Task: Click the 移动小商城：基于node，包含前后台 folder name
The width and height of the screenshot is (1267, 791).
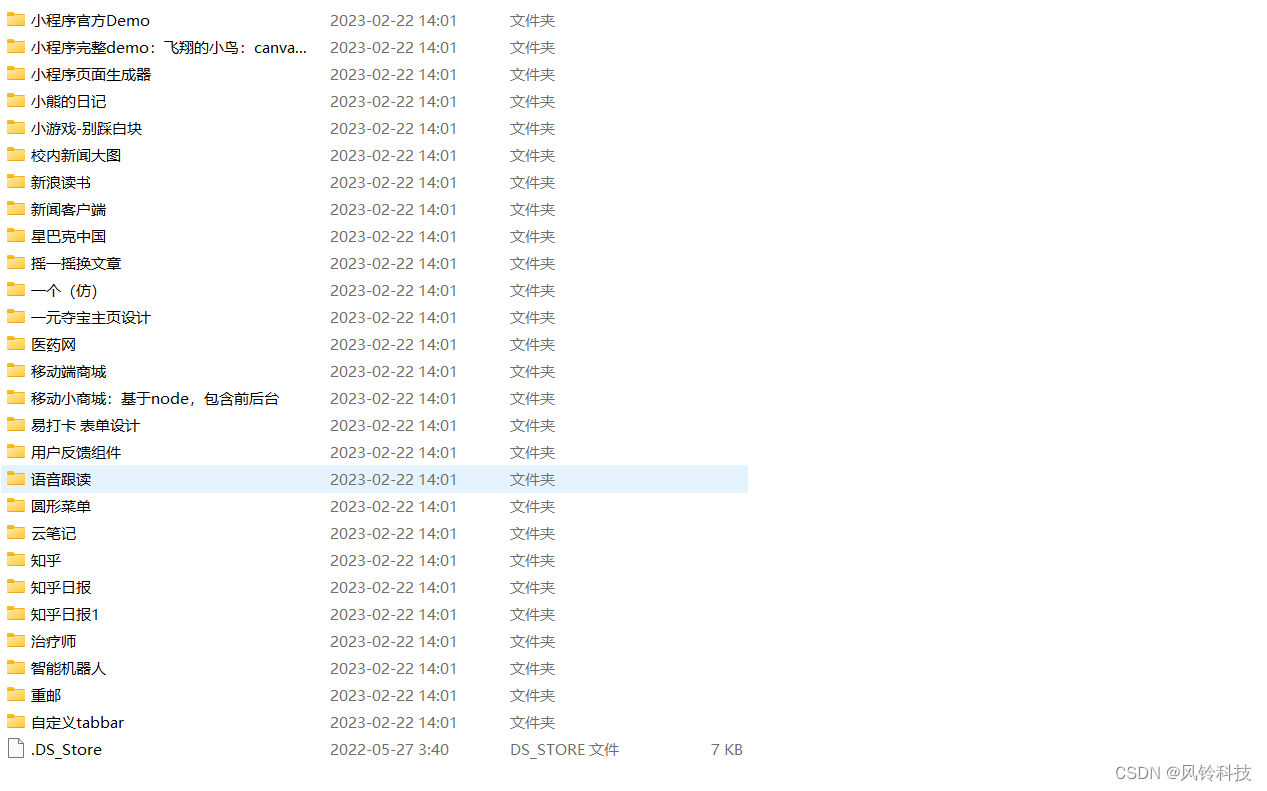Action: click(x=155, y=398)
